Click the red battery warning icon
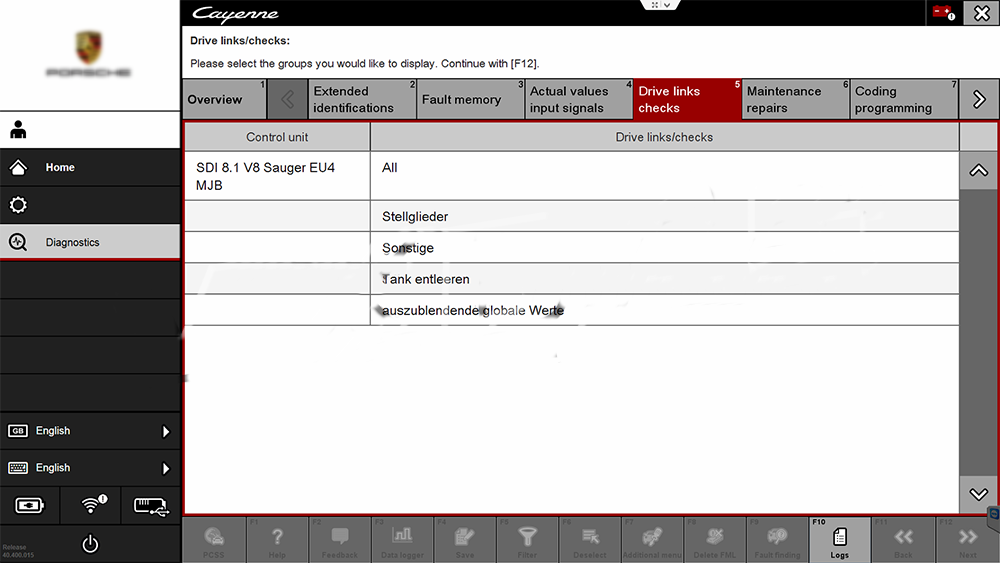Image resolution: width=1000 pixels, height=563 pixels. point(943,13)
